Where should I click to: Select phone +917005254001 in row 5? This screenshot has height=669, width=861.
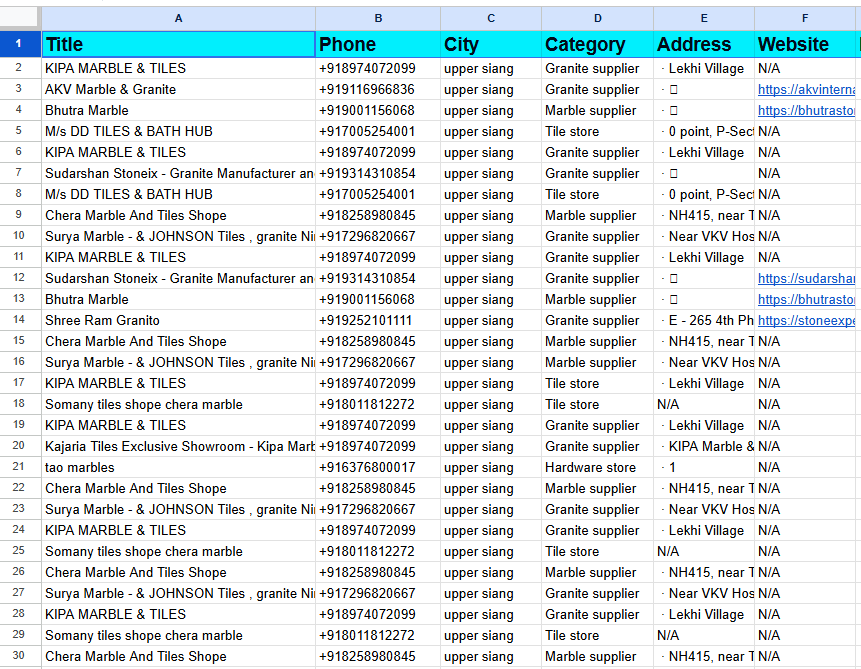click(378, 131)
